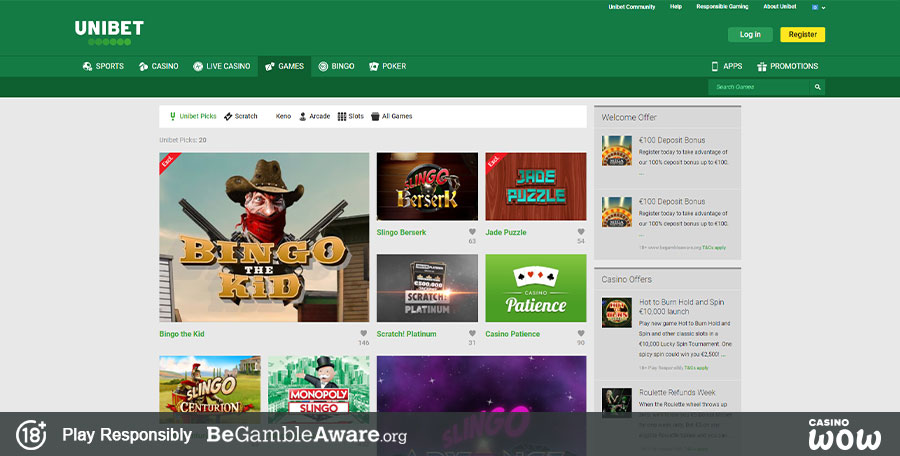The image size is (900, 456).
Task: Favorite Bingo the Kid with heart
Action: point(363,333)
